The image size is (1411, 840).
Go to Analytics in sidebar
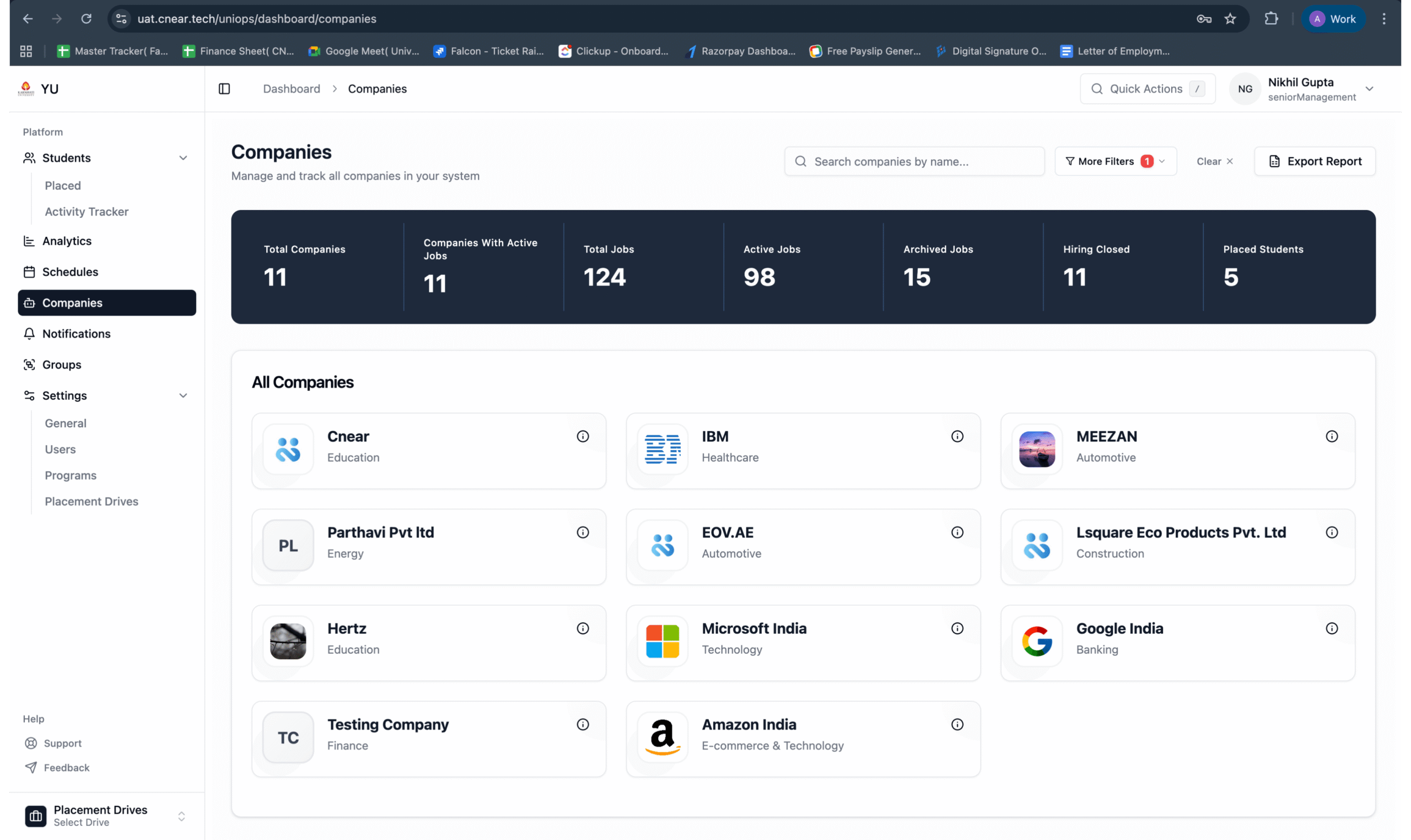coord(67,241)
